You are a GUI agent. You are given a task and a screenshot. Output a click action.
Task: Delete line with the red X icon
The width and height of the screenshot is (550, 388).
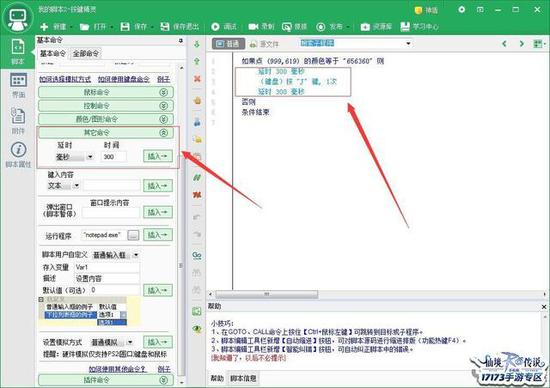click(197, 79)
